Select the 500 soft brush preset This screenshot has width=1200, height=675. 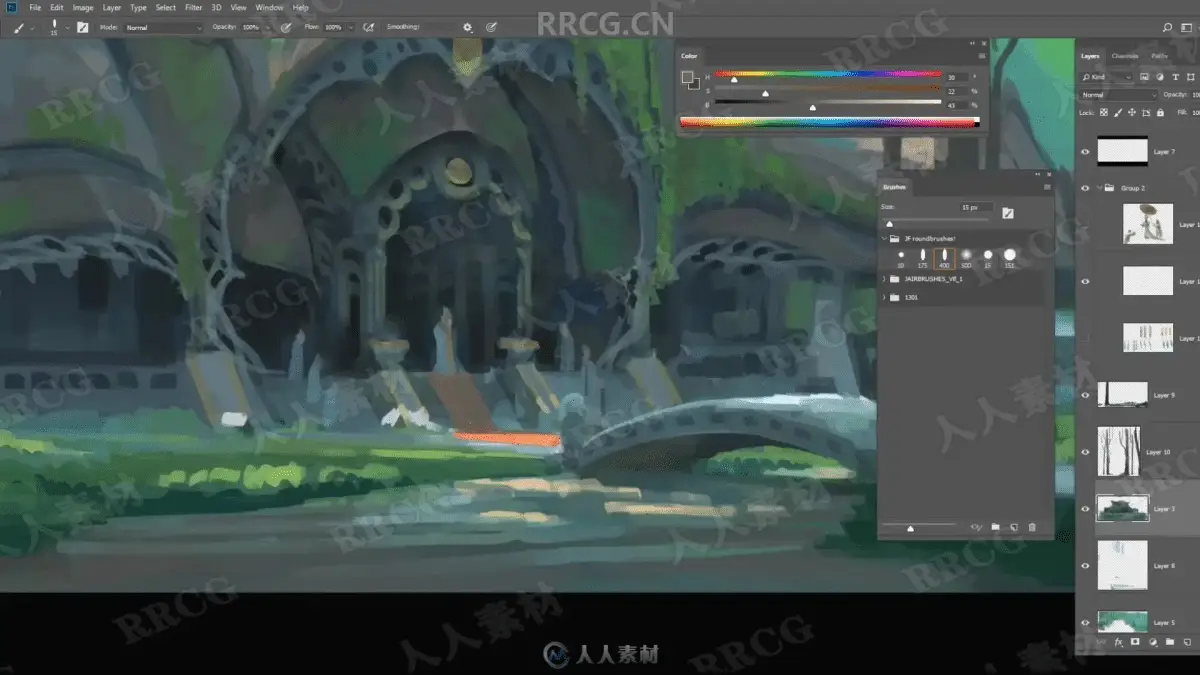pos(966,258)
